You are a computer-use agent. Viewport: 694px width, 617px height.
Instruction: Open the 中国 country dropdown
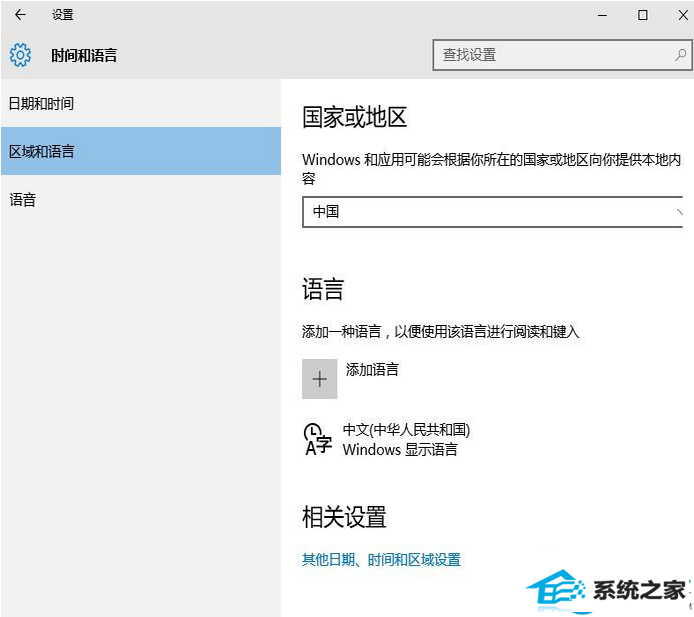(492, 212)
